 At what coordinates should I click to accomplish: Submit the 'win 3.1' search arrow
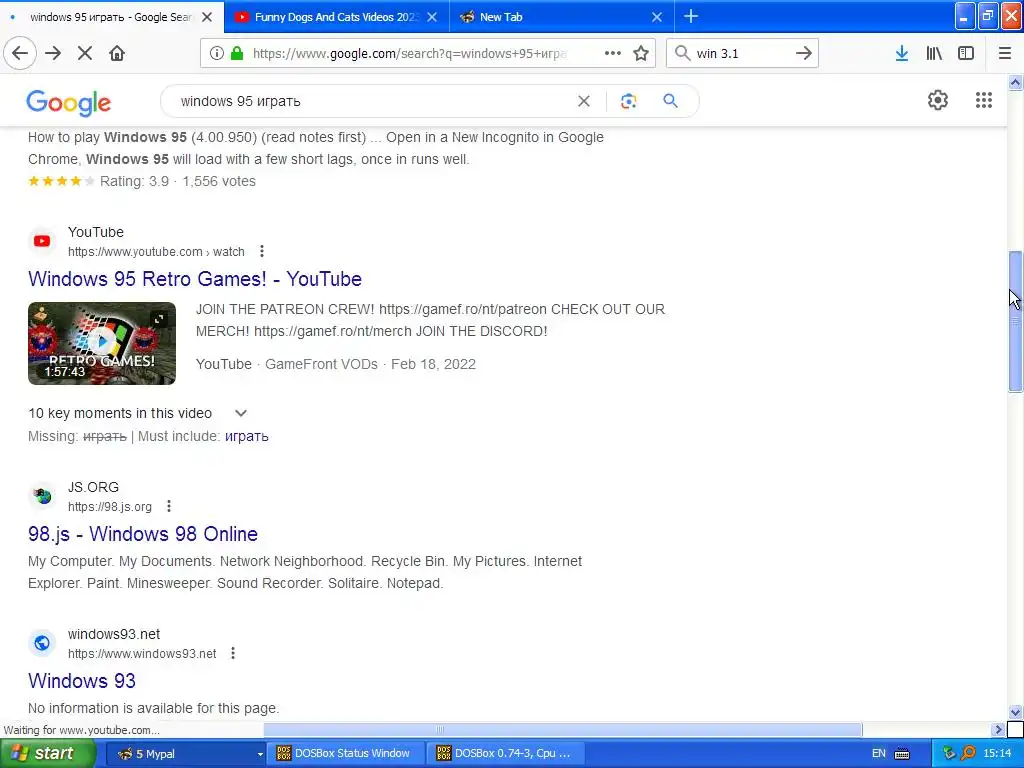point(804,54)
